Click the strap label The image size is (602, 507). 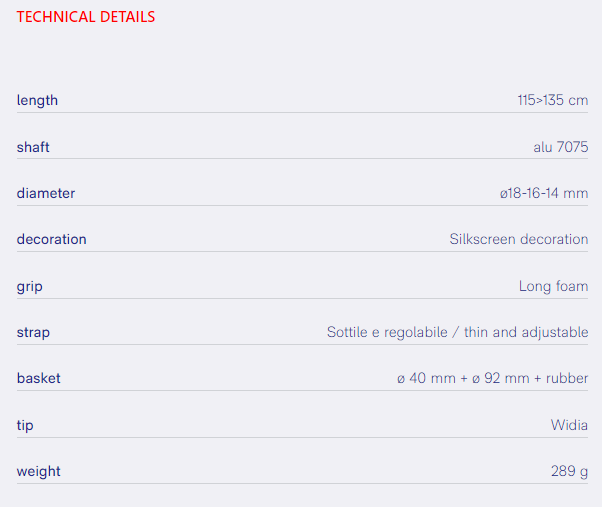pos(33,332)
